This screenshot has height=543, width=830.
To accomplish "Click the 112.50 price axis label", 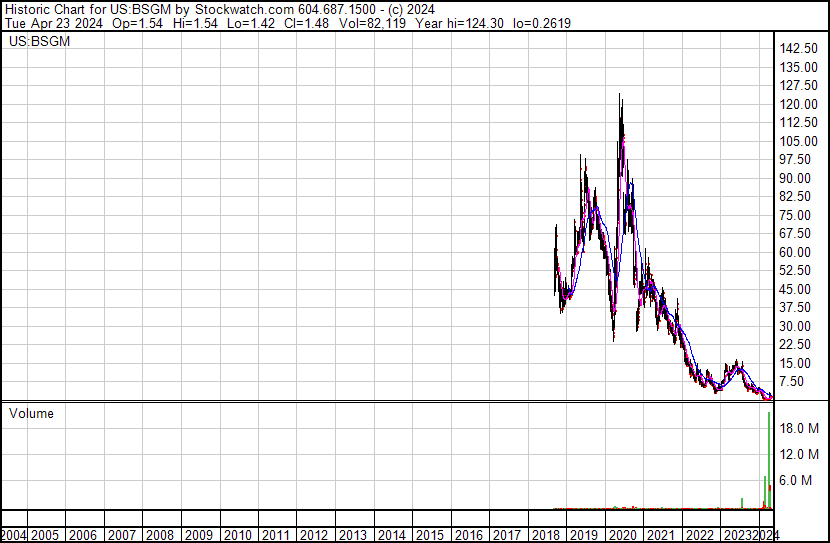I will 799,123.
